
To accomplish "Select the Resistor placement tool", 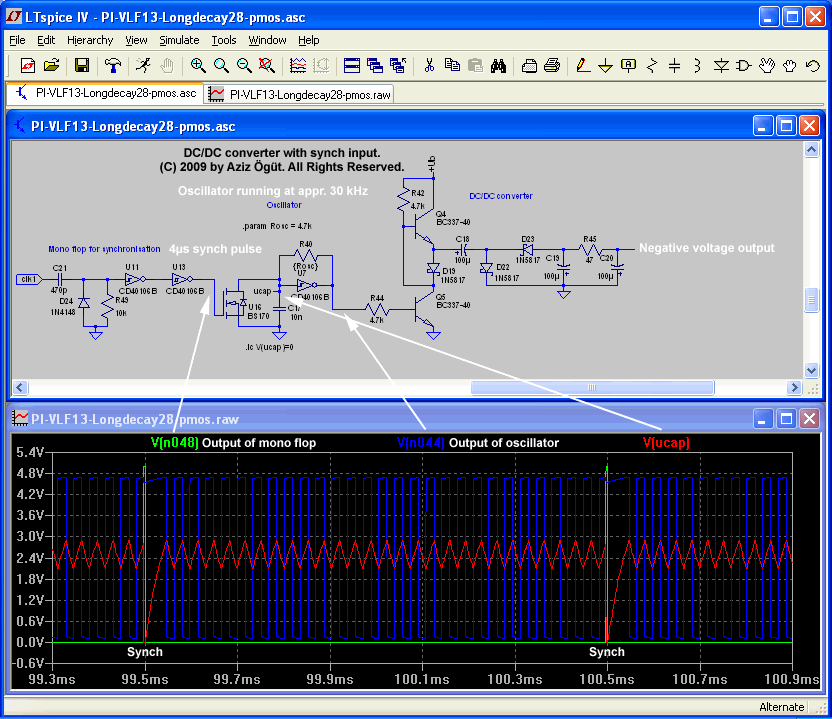I will click(651, 66).
